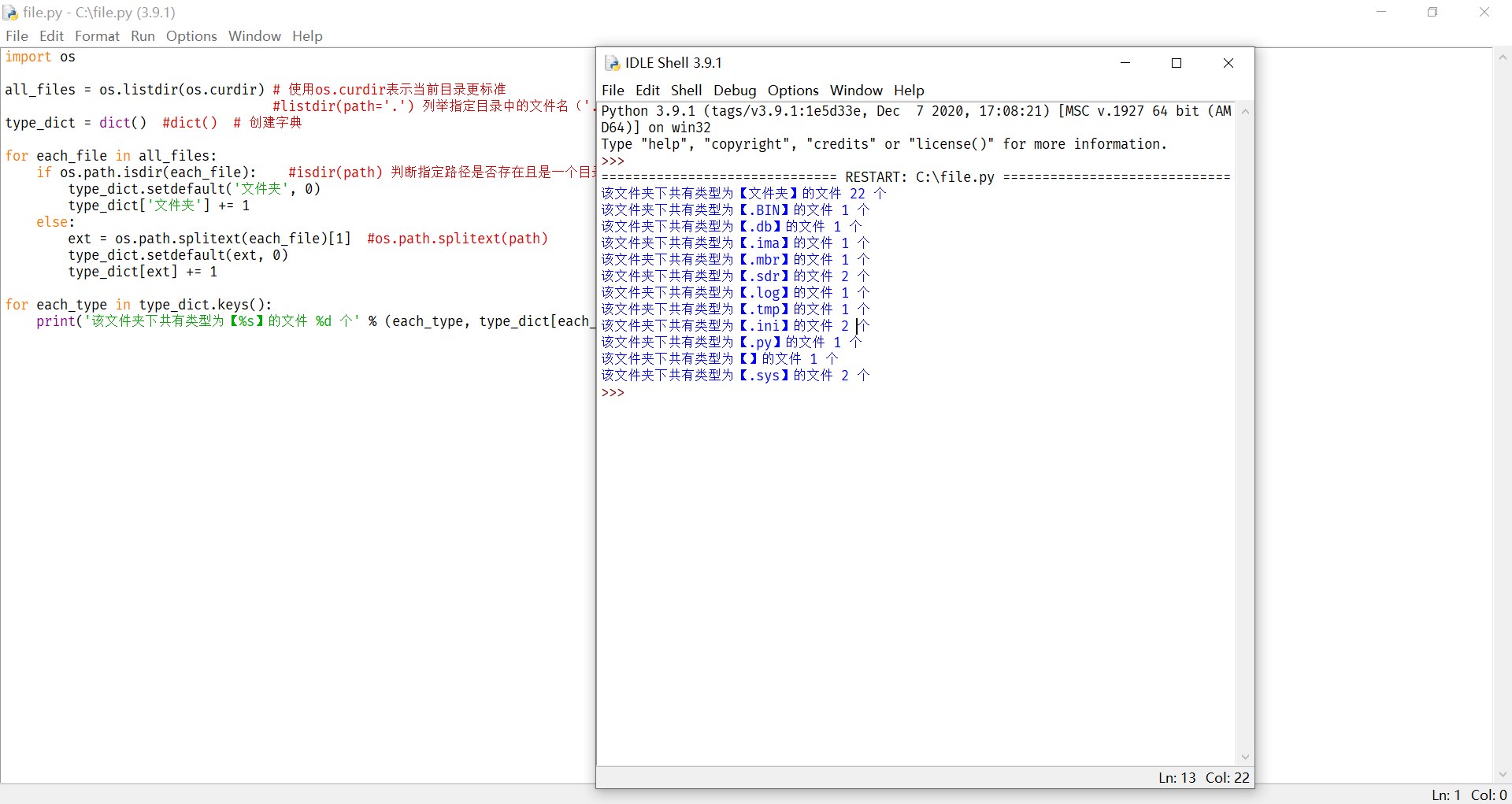The width and height of the screenshot is (1512, 804).
Task: Open the Run menu in editor window
Action: [x=143, y=36]
